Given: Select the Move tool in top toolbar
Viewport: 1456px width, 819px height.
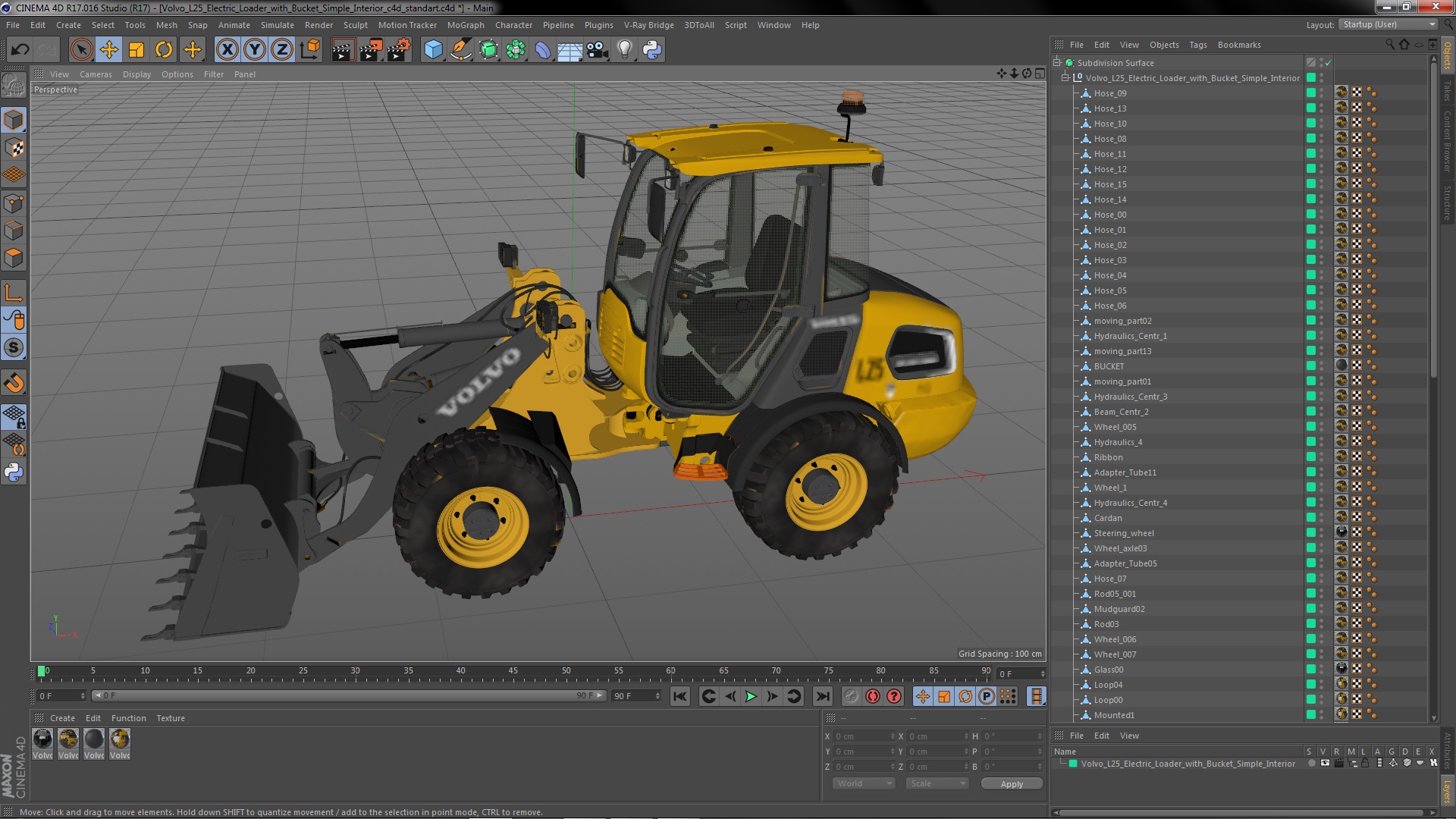Looking at the screenshot, I should pyautogui.click(x=109, y=50).
